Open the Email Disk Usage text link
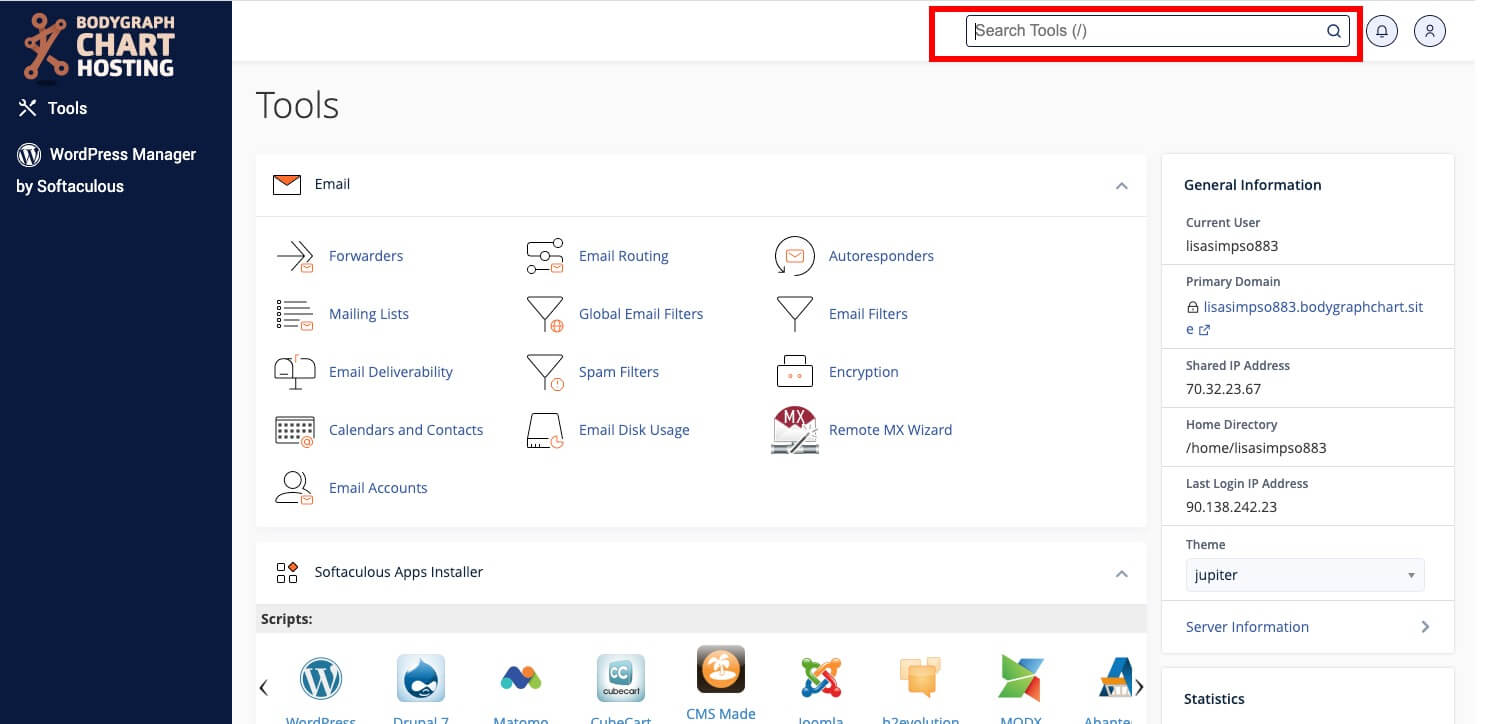Viewport: 1491px width, 724px height. click(634, 430)
